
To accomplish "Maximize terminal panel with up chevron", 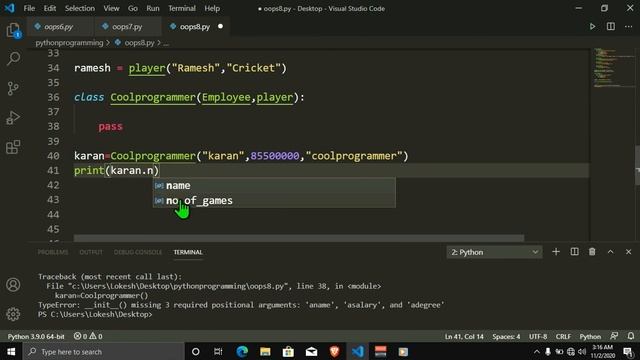I will point(611,252).
